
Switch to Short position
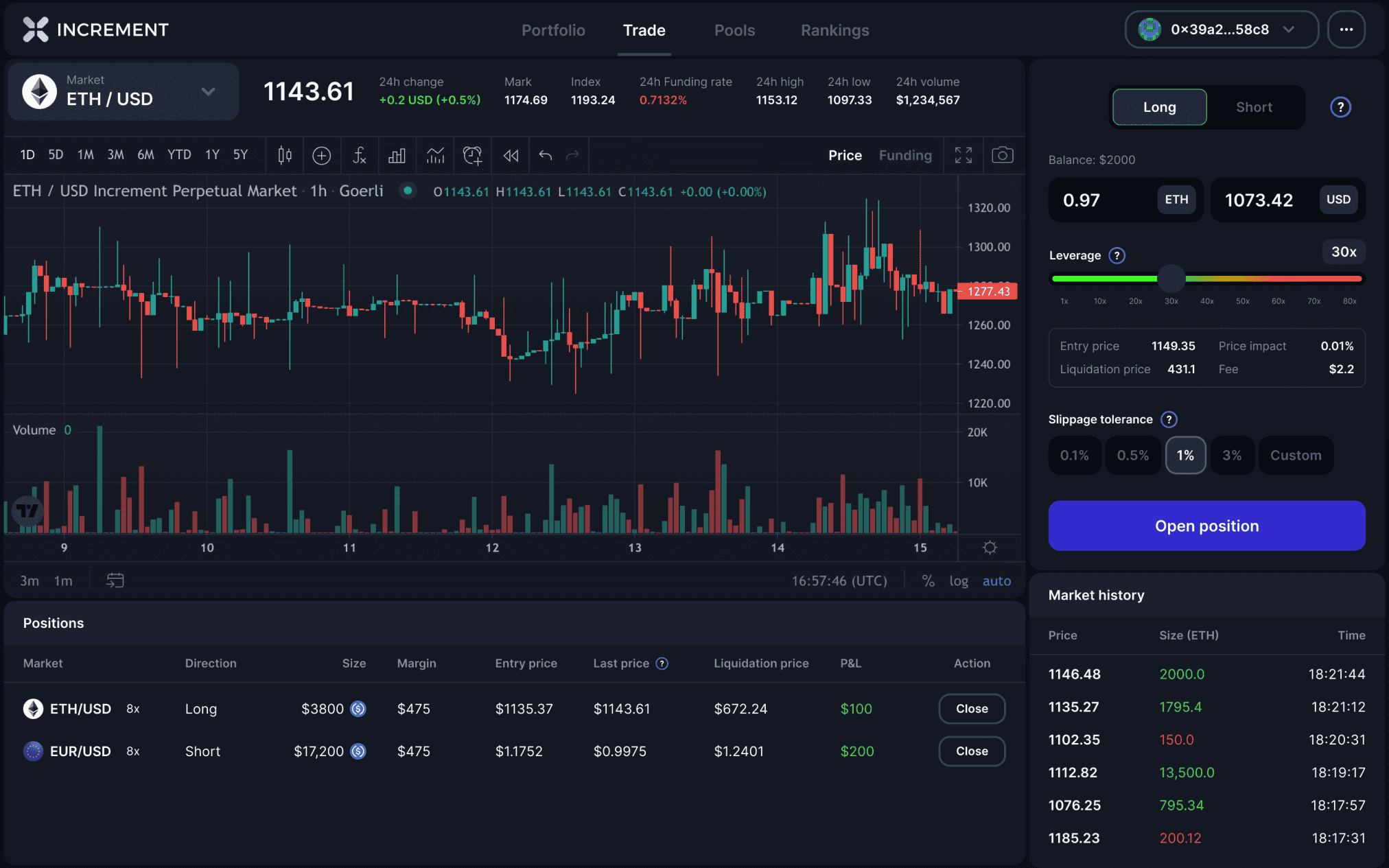[1254, 107]
